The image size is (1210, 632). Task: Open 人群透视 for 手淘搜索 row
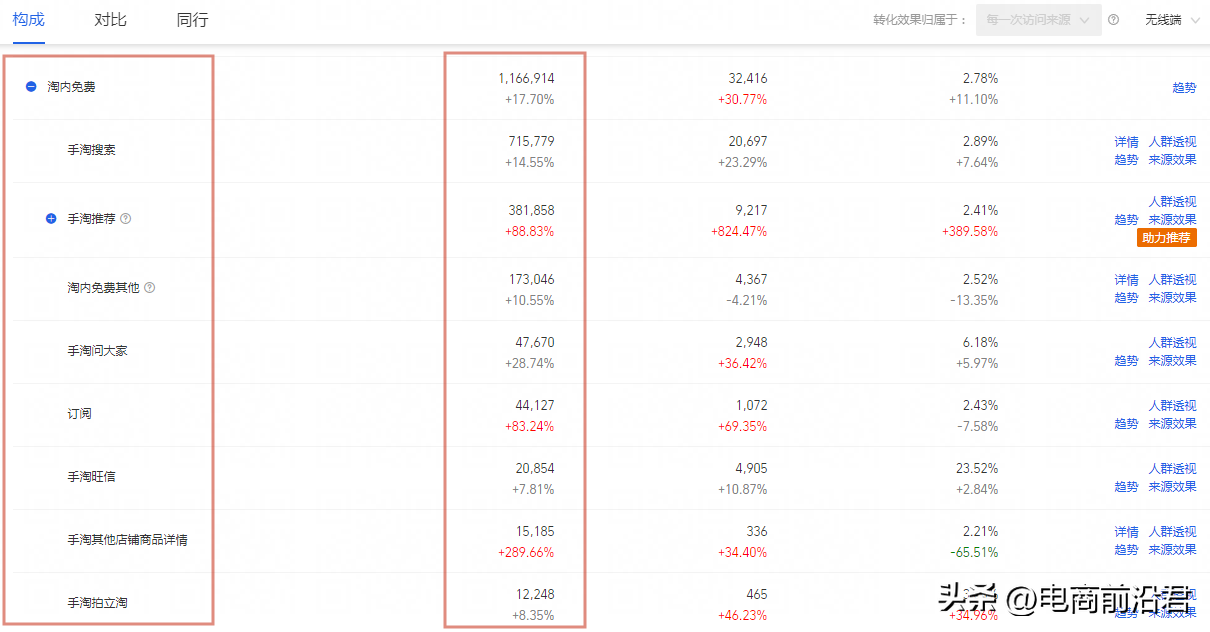(x=1172, y=142)
